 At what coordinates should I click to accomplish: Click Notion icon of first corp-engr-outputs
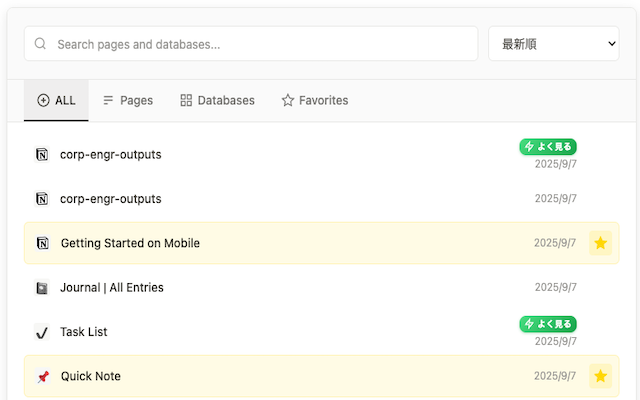pyautogui.click(x=42, y=155)
